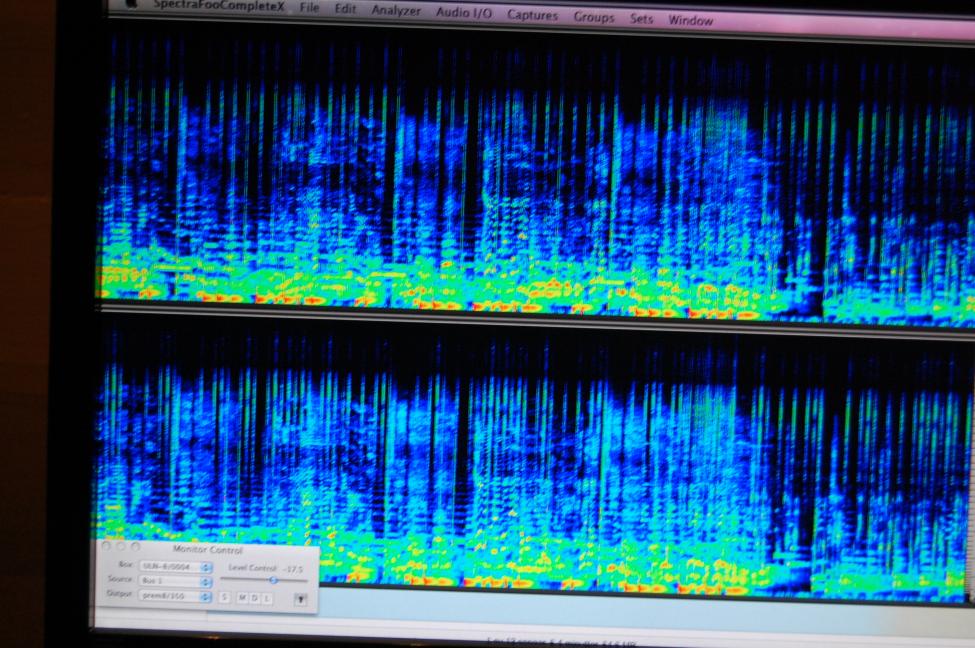Click the small dark icon in Monitor Control

tap(299, 598)
